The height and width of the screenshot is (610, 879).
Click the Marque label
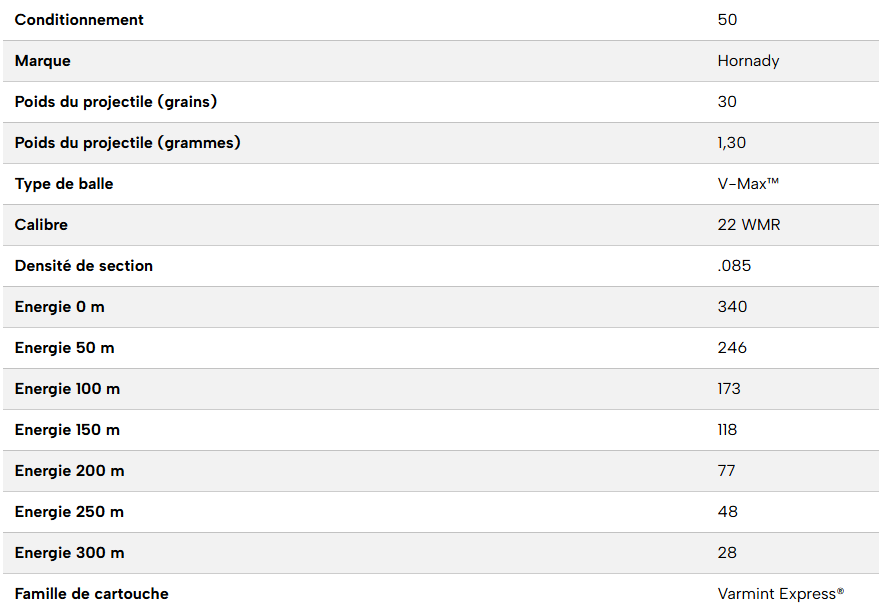pos(43,61)
